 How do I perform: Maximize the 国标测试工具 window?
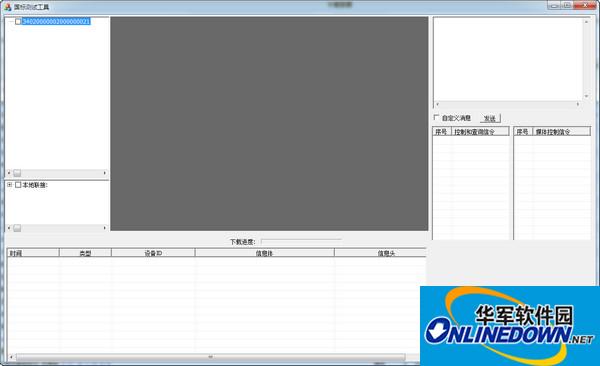567,5
